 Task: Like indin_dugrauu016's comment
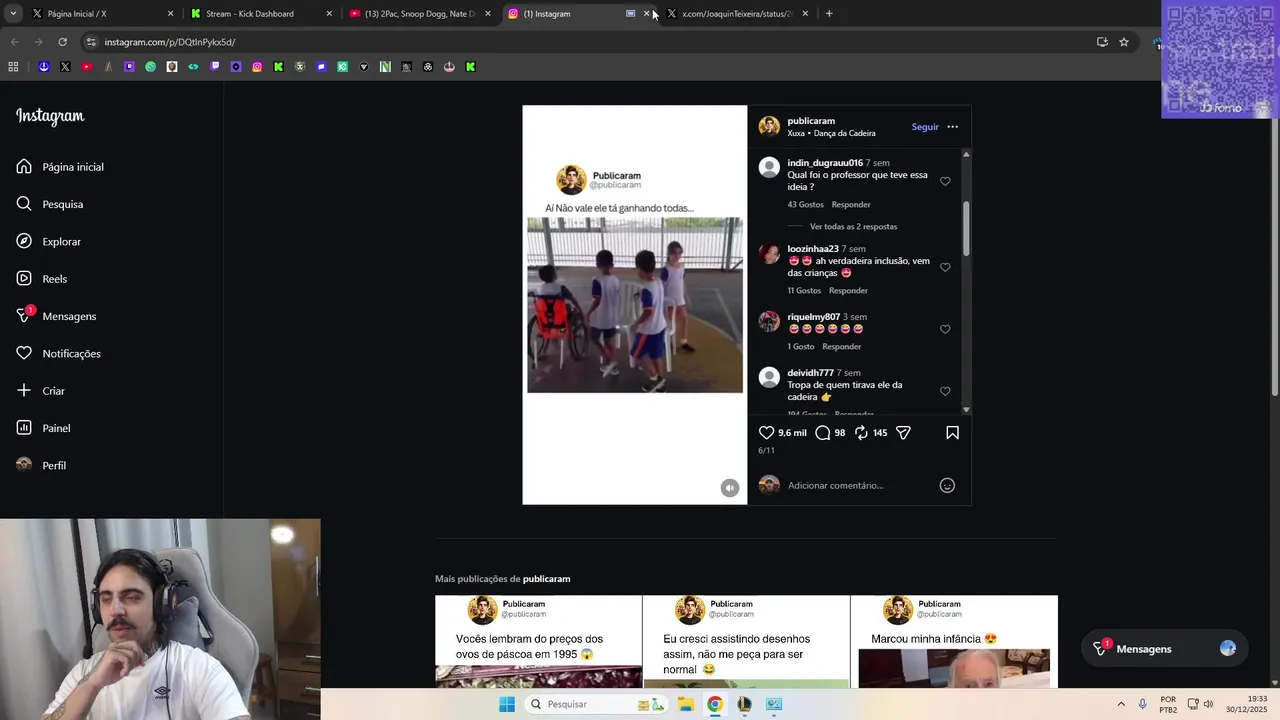coord(945,182)
